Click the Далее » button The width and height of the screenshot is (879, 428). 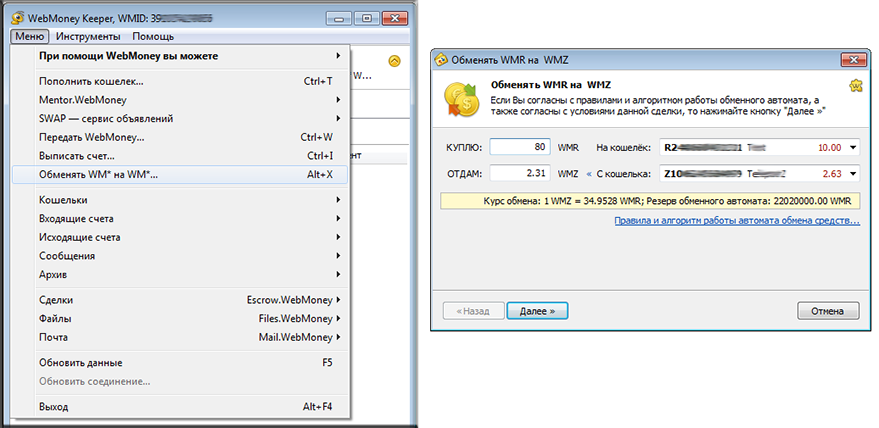[x=537, y=311]
